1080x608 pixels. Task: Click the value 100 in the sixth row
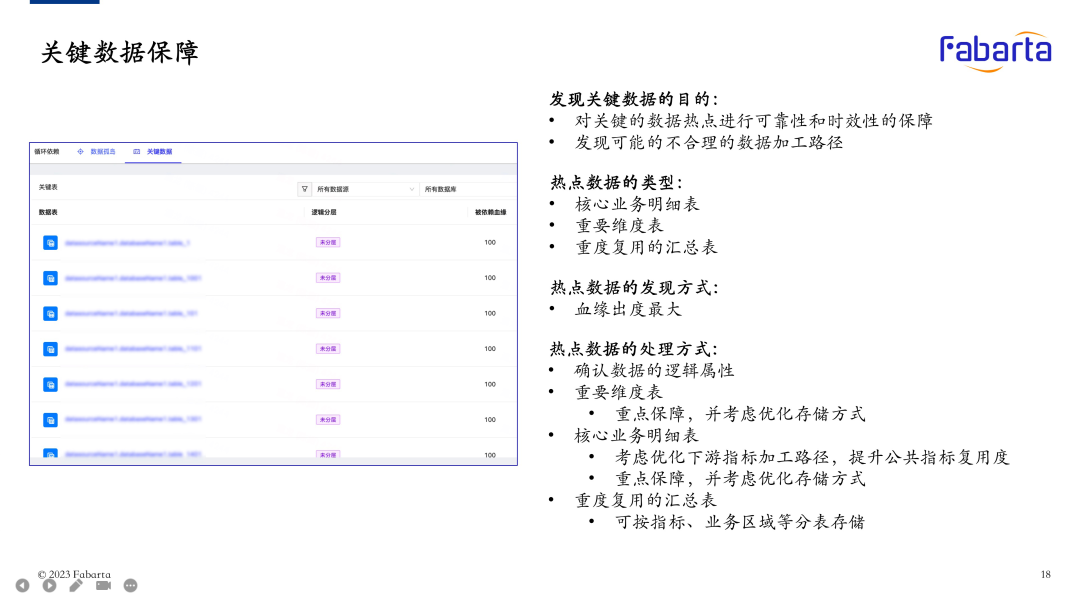click(x=490, y=420)
